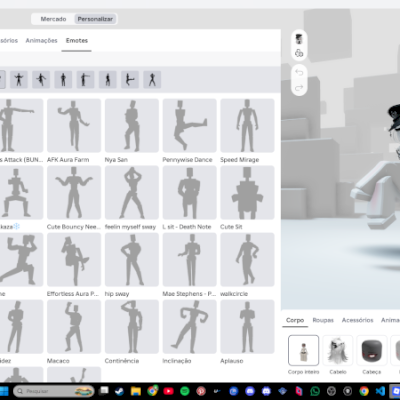Click the arm-pointing emote slot icon
Viewport: 400px width, 400px height.
(85, 80)
